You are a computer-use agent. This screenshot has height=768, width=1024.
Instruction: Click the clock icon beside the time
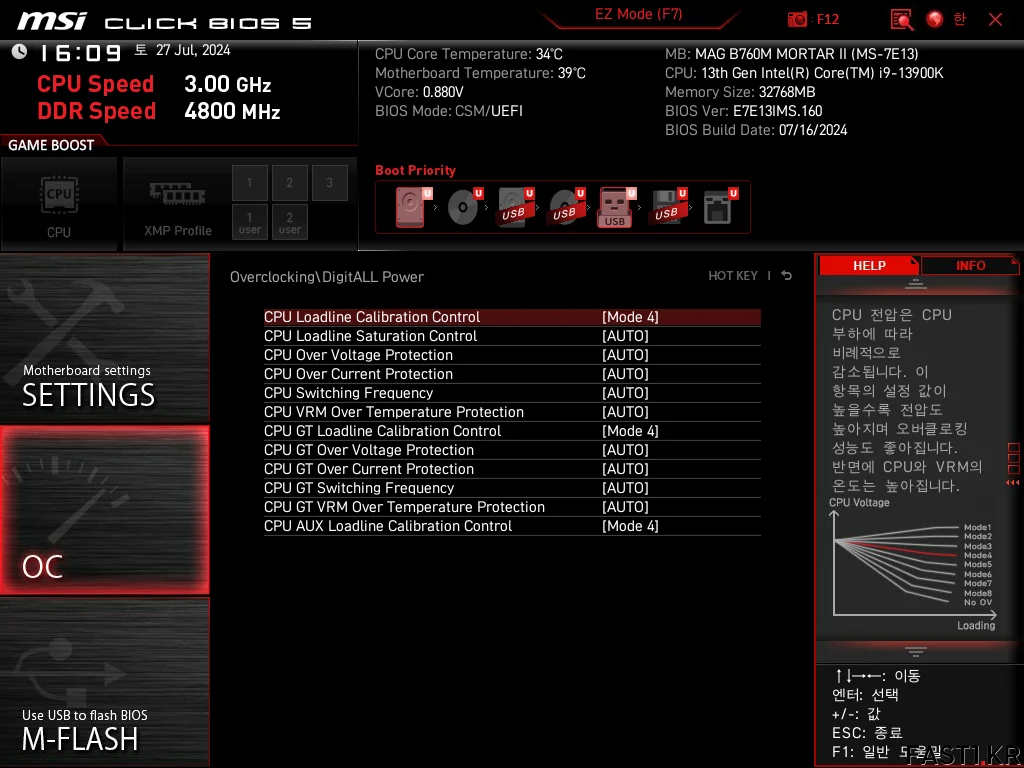19,51
